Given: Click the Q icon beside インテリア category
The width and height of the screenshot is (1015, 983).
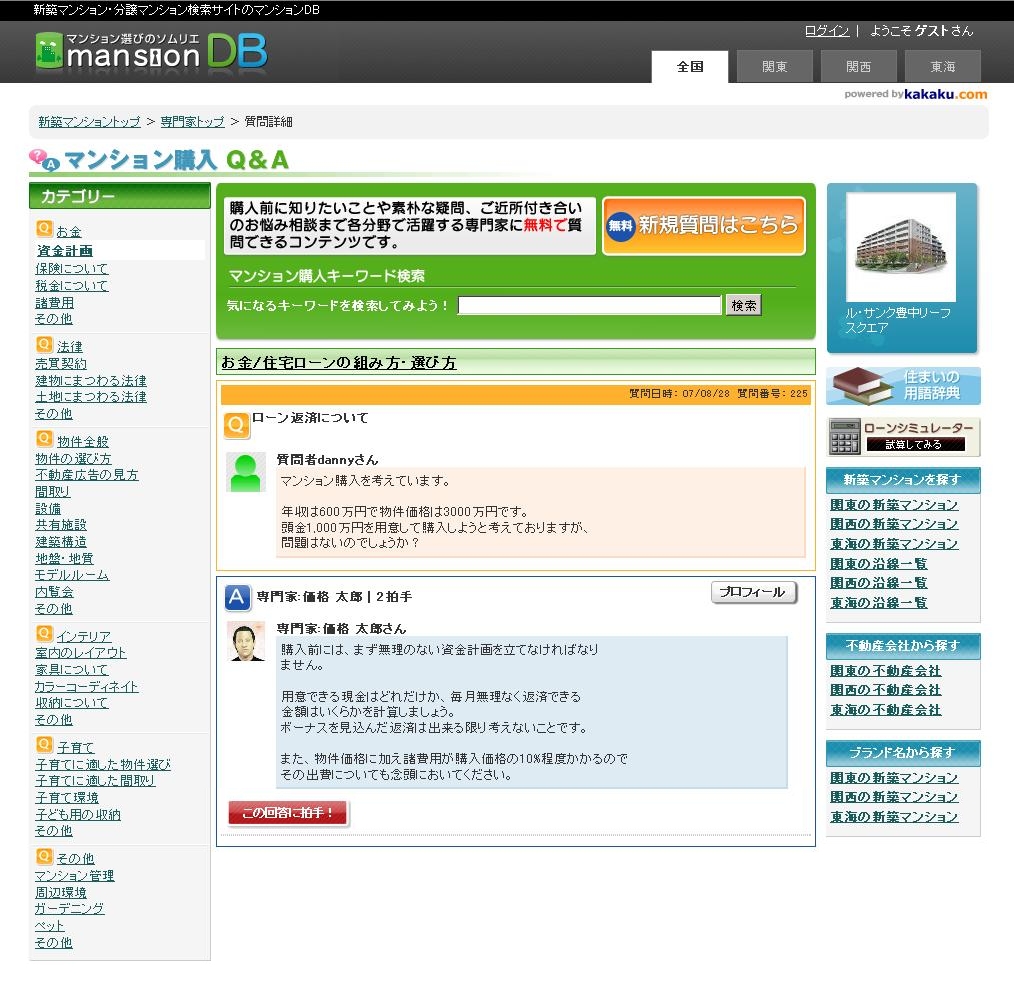Looking at the screenshot, I should coord(44,634).
